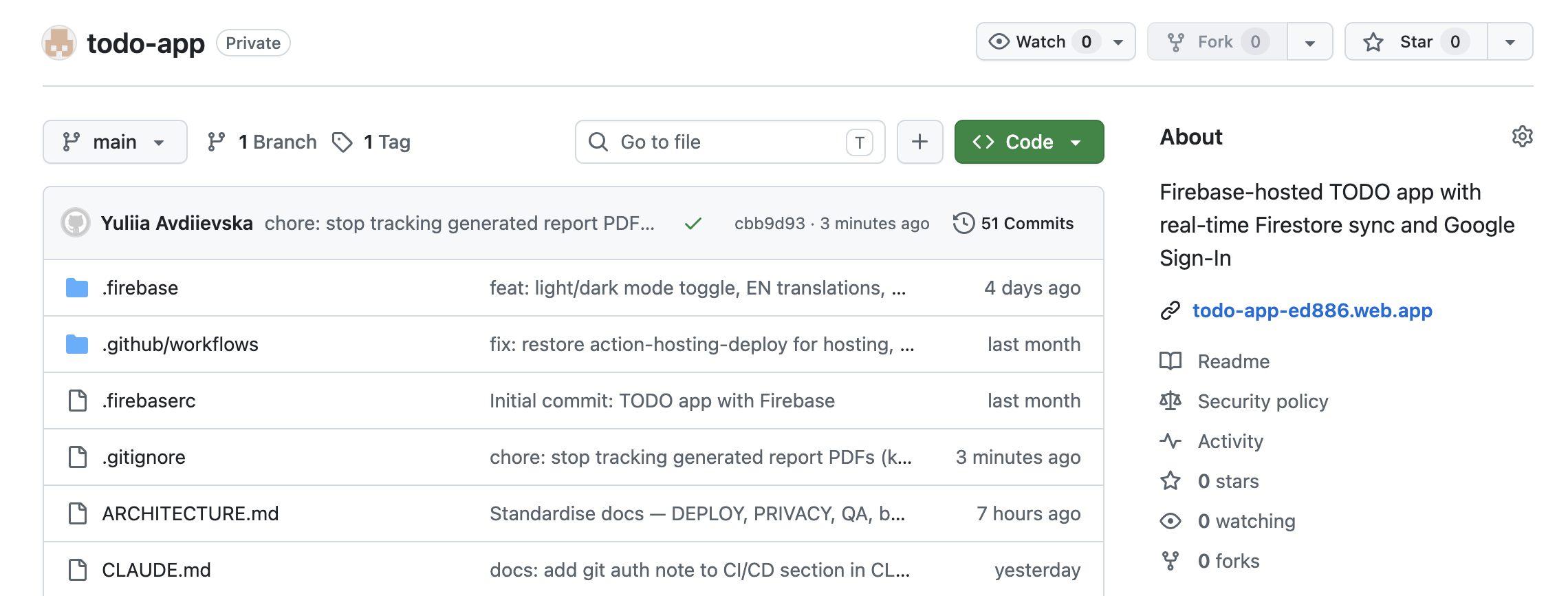This screenshot has height=596, width=1568.
Task: Open the latest commit message about report PDFs
Action: (459, 223)
